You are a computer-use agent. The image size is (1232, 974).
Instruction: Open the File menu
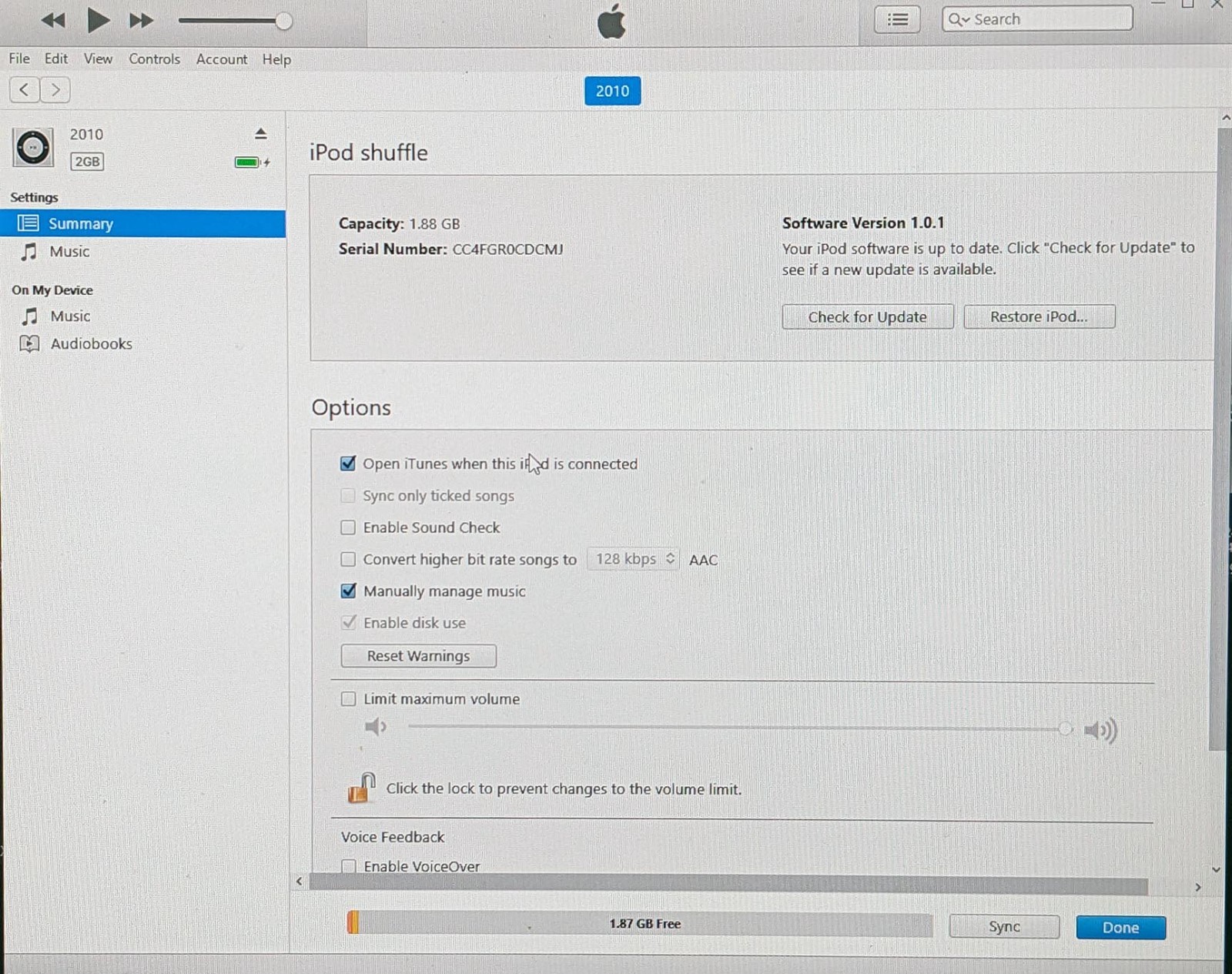pyautogui.click(x=19, y=59)
